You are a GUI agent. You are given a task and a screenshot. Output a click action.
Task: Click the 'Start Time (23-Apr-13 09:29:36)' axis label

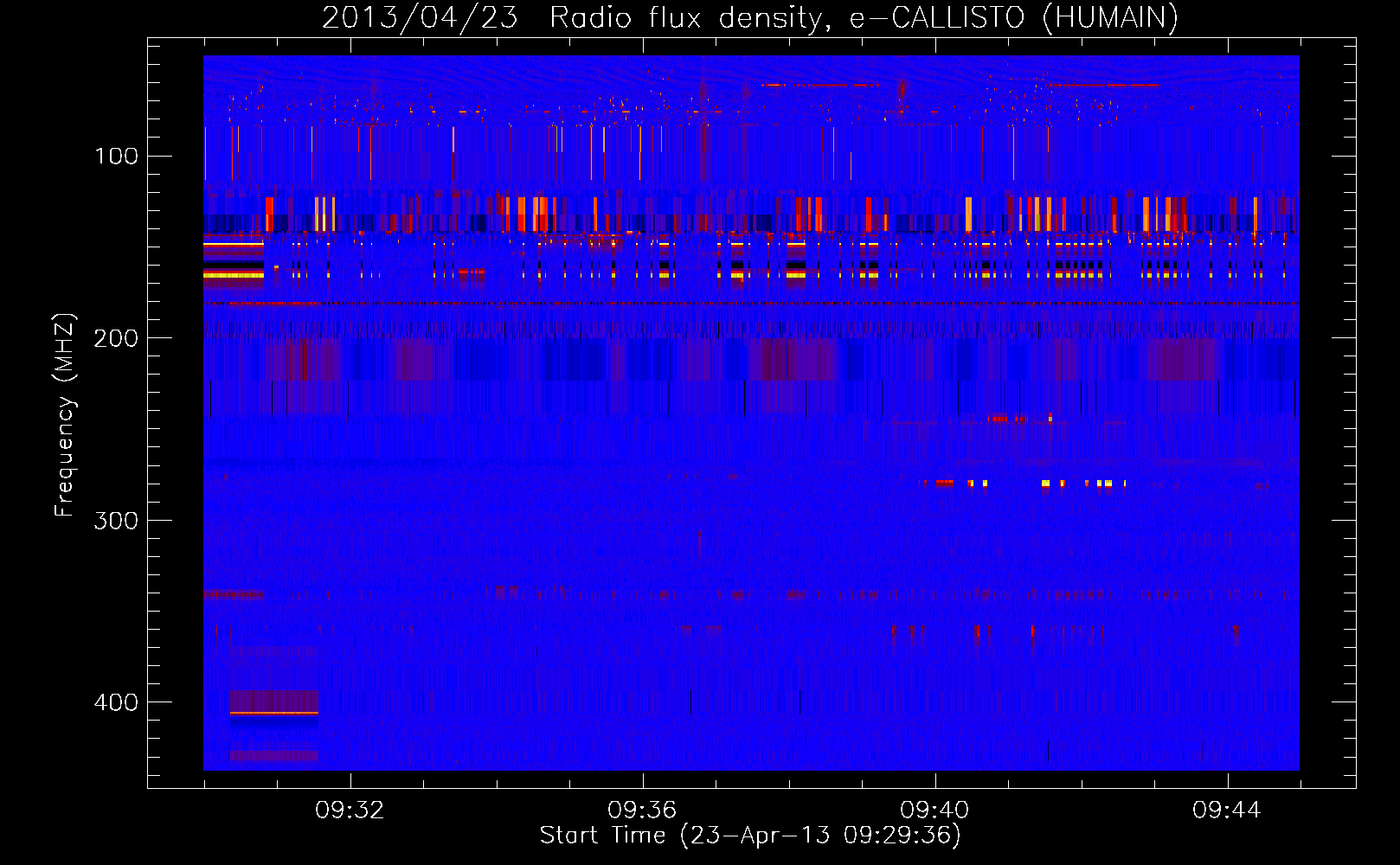(750, 836)
